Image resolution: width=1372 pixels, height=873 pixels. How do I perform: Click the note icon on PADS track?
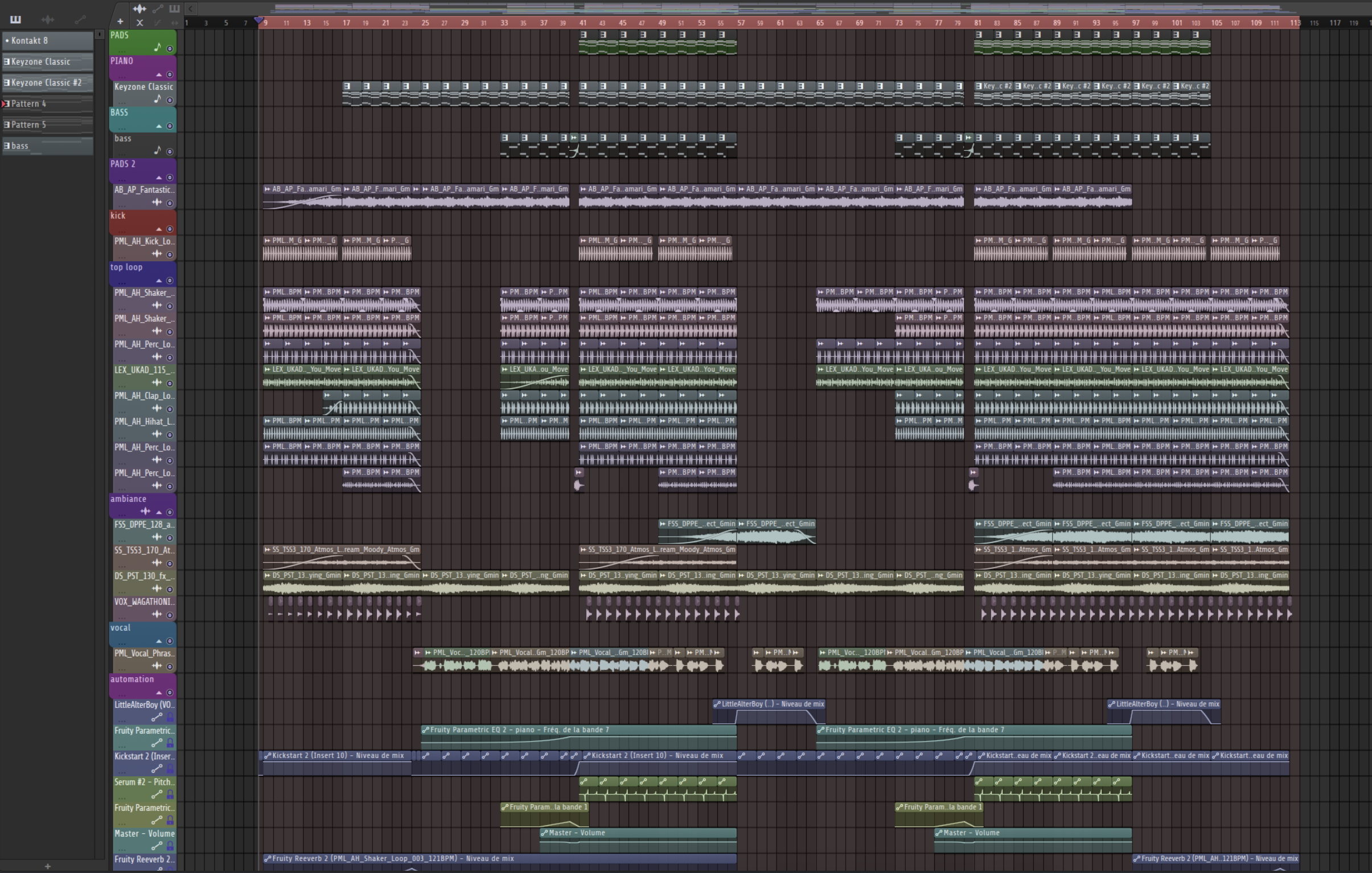tap(158, 47)
